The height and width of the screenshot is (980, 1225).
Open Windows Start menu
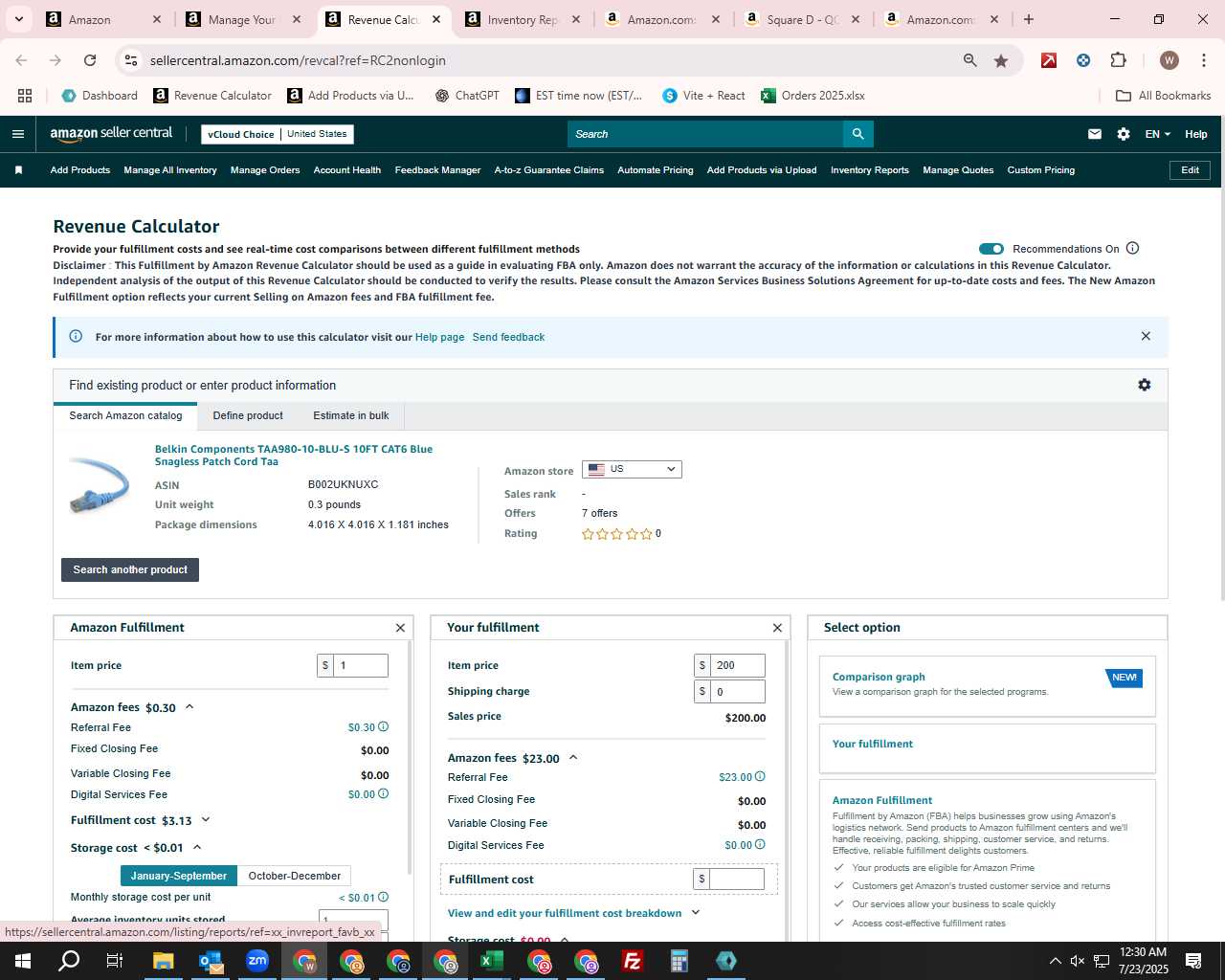click(x=22, y=961)
